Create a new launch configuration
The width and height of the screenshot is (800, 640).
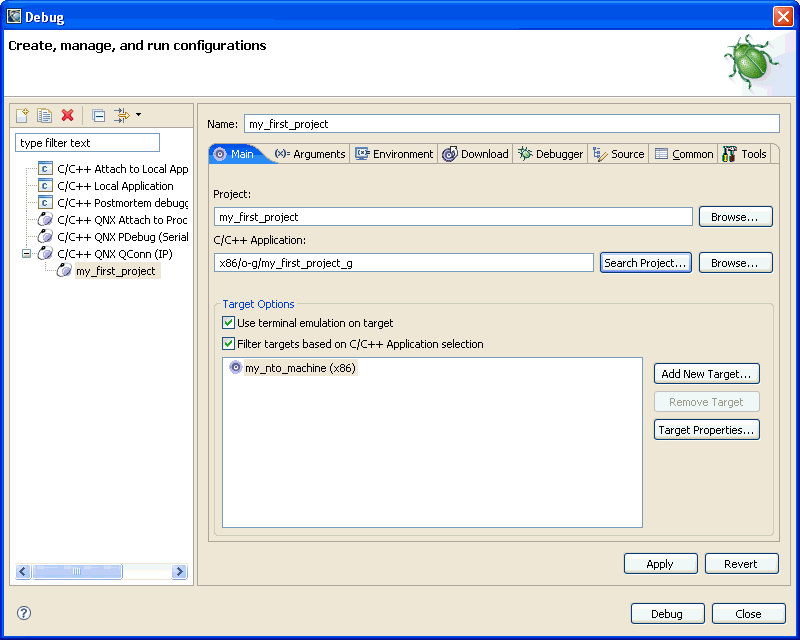pyautogui.click(x=21, y=115)
